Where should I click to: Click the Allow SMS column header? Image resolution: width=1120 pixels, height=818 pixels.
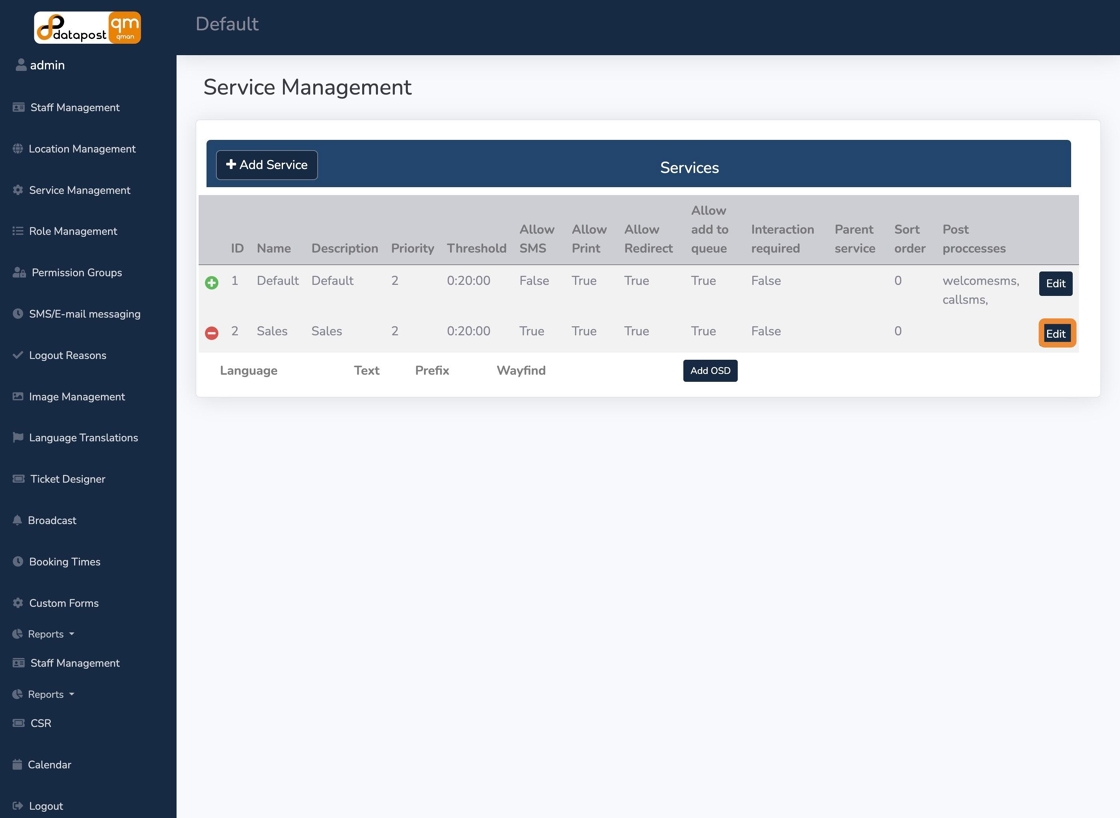coord(536,239)
